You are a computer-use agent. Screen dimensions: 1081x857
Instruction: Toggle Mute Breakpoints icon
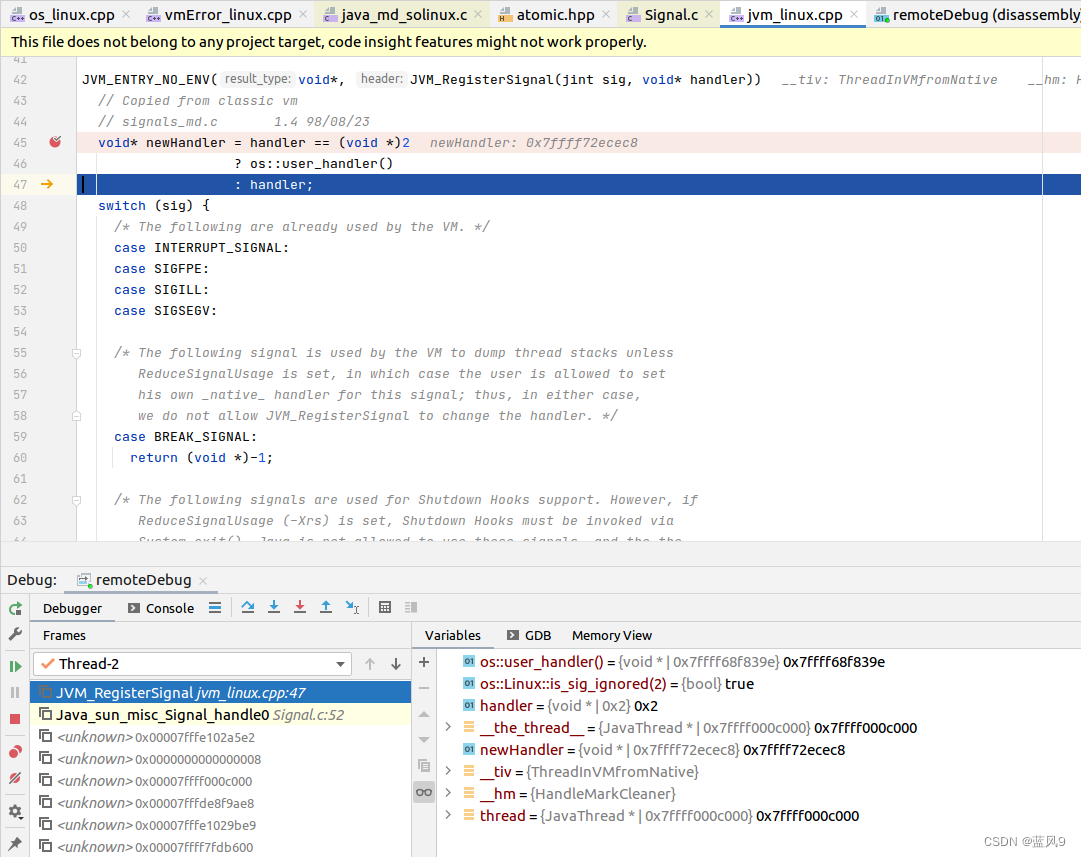point(15,778)
